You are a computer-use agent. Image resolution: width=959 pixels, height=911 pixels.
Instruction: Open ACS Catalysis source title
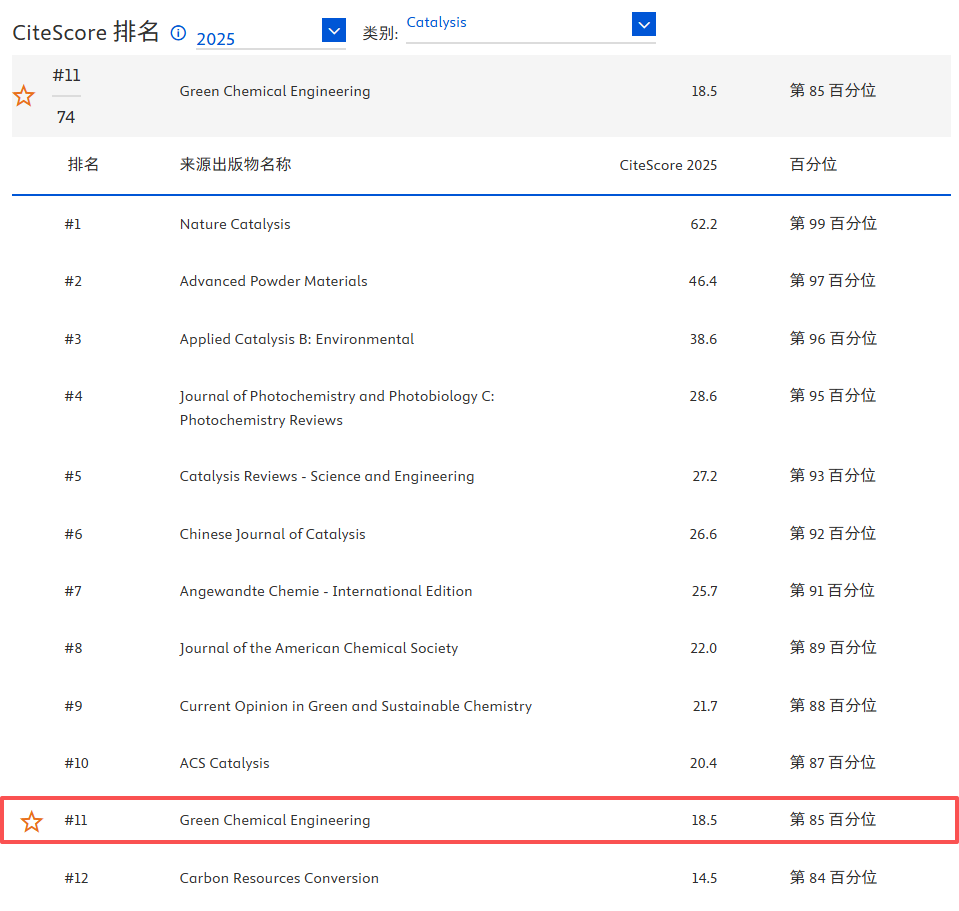point(224,763)
